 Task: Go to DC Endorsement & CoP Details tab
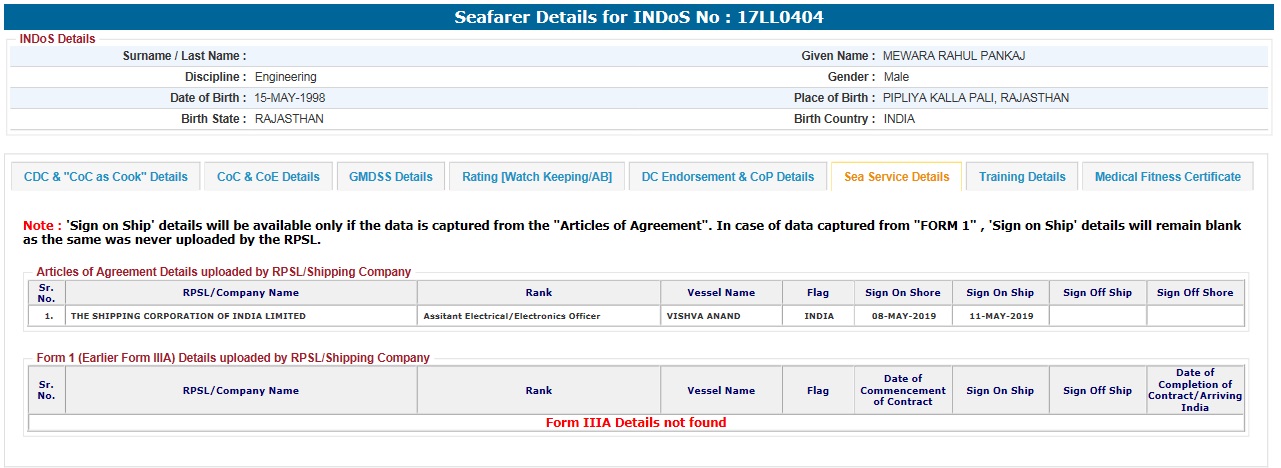(x=728, y=177)
